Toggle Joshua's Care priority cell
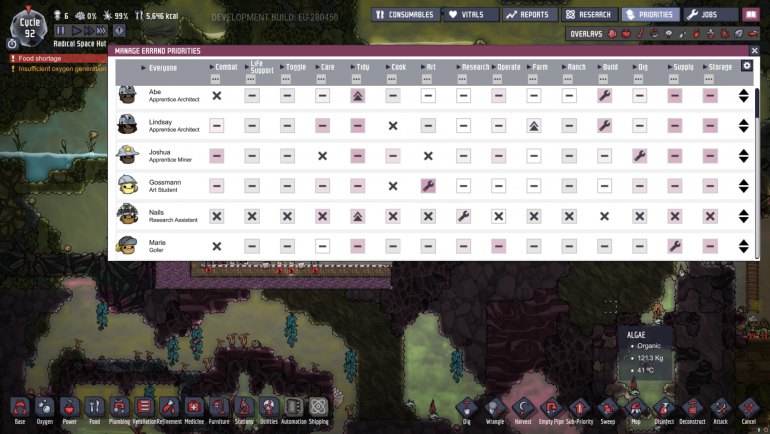Image resolution: width=770 pixels, height=434 pixels. [322, 156]
